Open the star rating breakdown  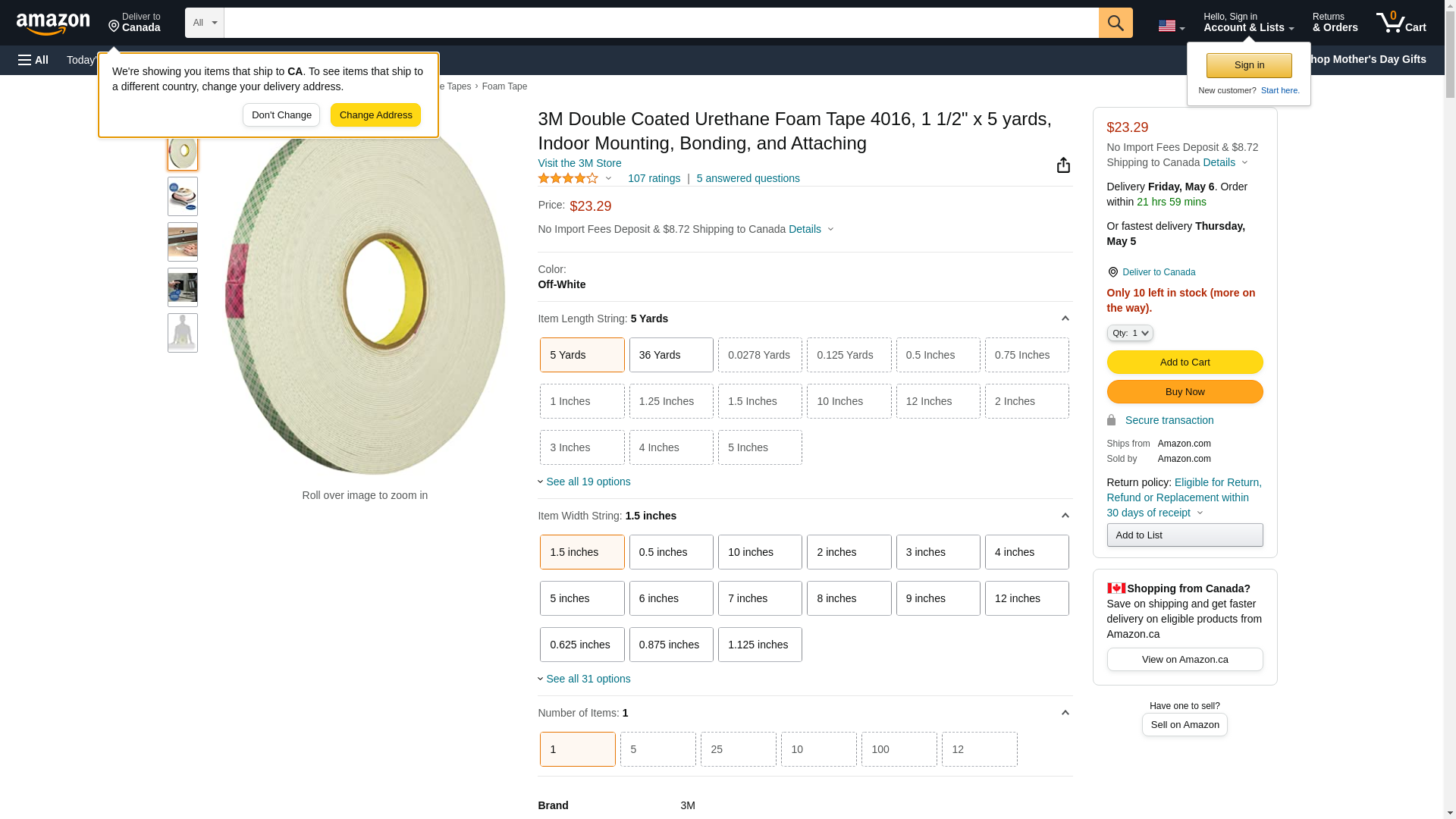[x=575, y=179]
